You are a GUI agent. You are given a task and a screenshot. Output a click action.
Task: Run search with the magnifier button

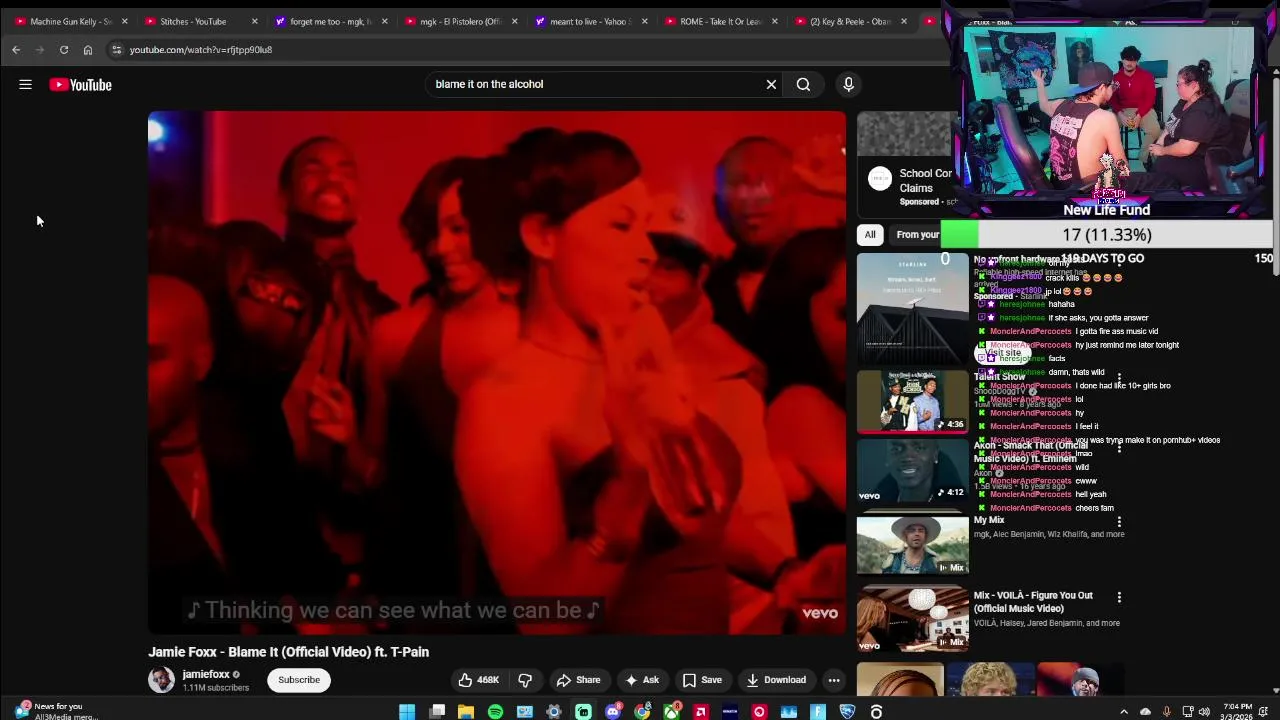pos(803,84)
